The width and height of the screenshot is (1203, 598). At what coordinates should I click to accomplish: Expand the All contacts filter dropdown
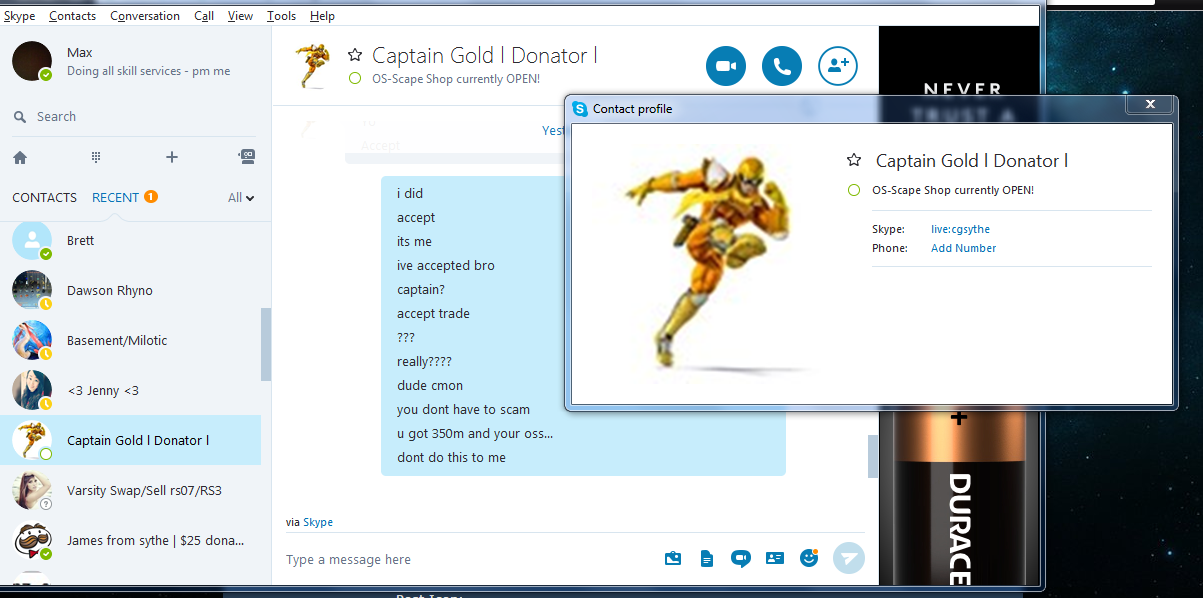point(241,198)
